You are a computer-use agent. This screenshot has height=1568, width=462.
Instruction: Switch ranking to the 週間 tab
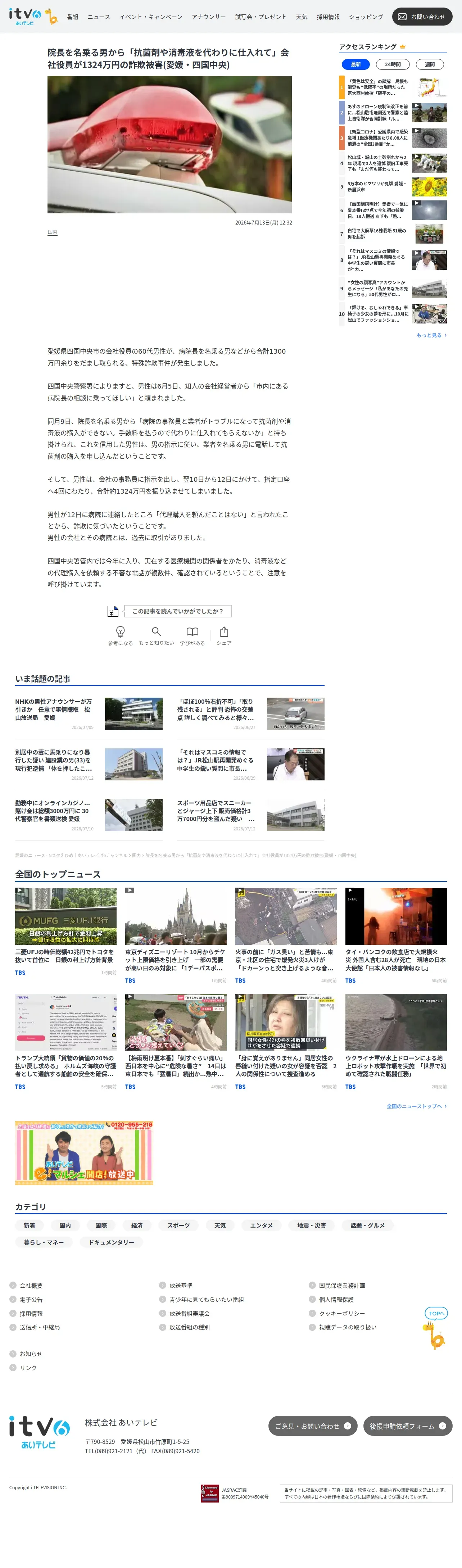[430, 64]
